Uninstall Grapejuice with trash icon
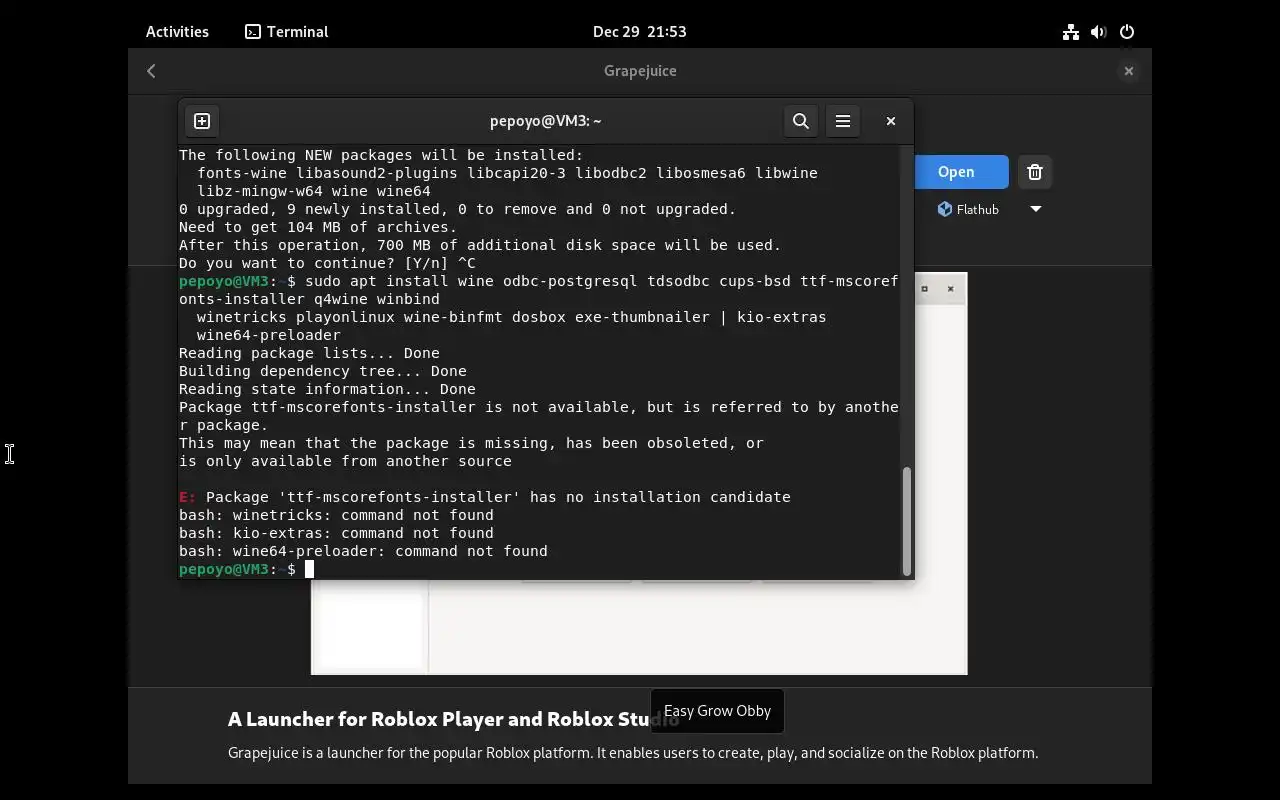The height and width of the screenshot is (800, 1280). pos(1035,172)
